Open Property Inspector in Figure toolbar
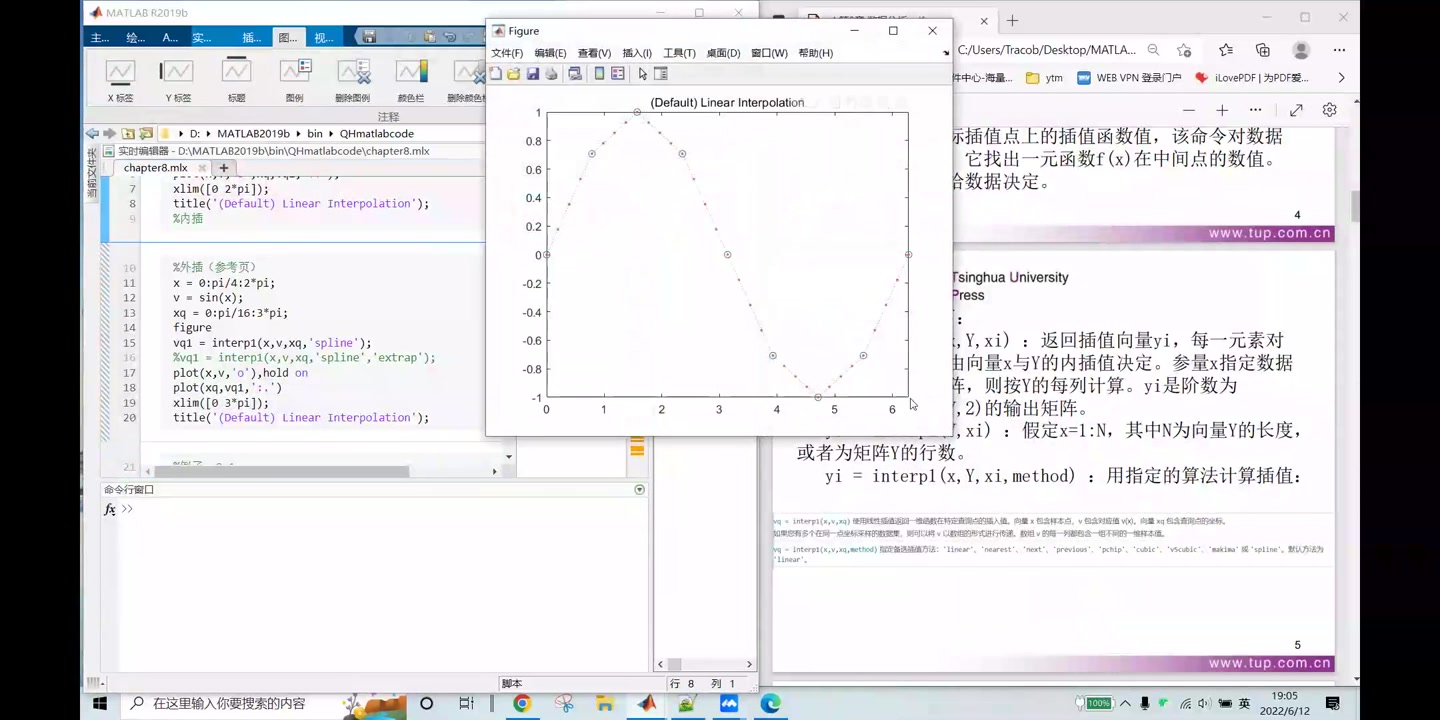This screenshot has width=1440, height=720. click(661, 74)
